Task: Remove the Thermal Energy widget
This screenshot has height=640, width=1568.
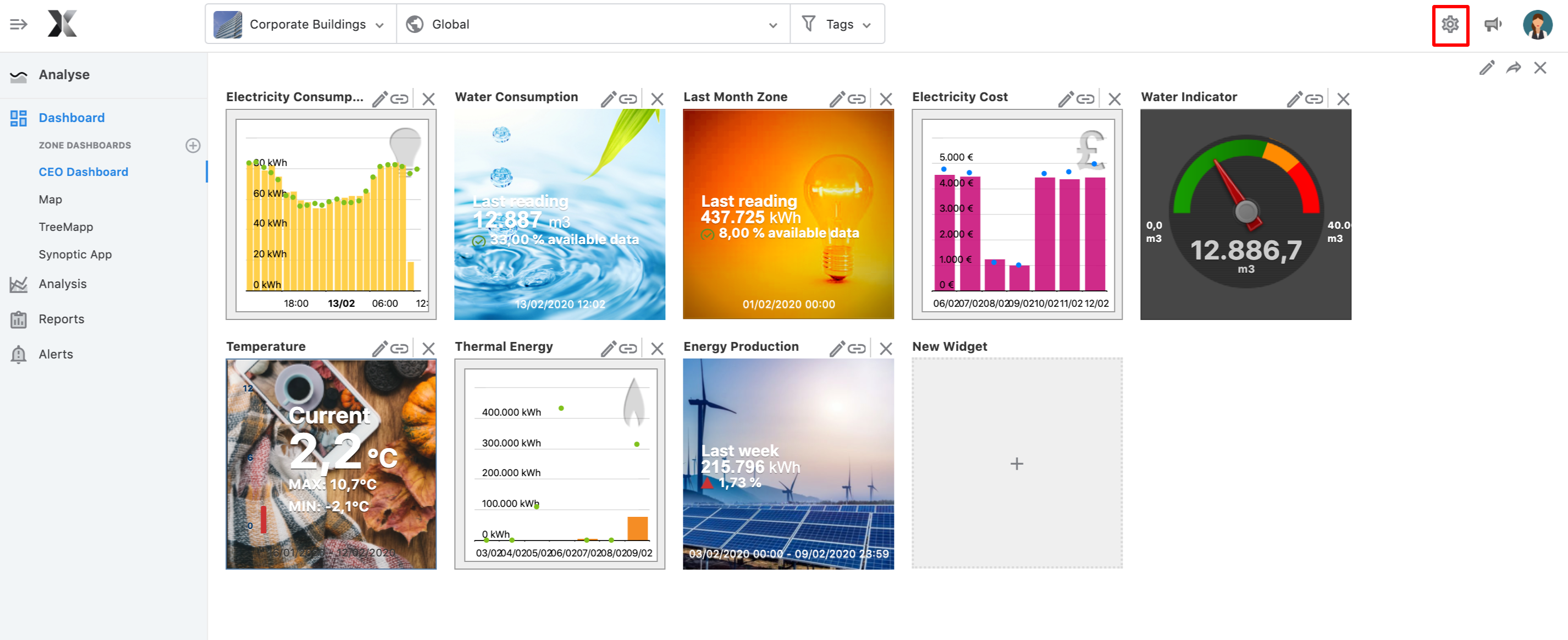Action: [658, 348]
